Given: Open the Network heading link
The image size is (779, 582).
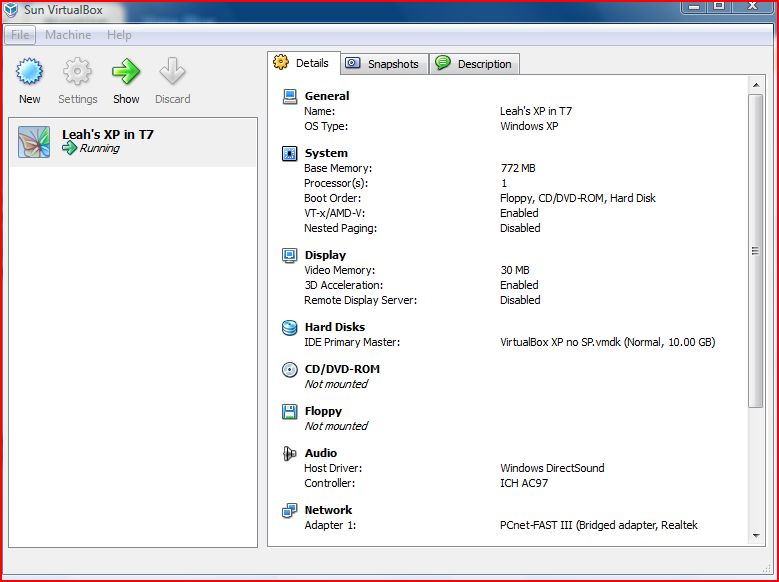Looking at the screenshot, I should [328, 510].
